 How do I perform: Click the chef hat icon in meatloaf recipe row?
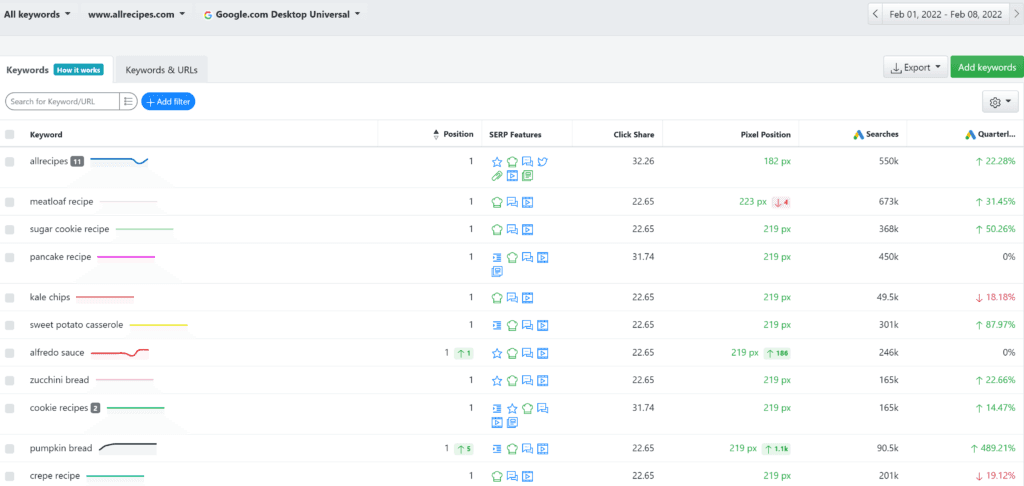[x=497, y=202]
